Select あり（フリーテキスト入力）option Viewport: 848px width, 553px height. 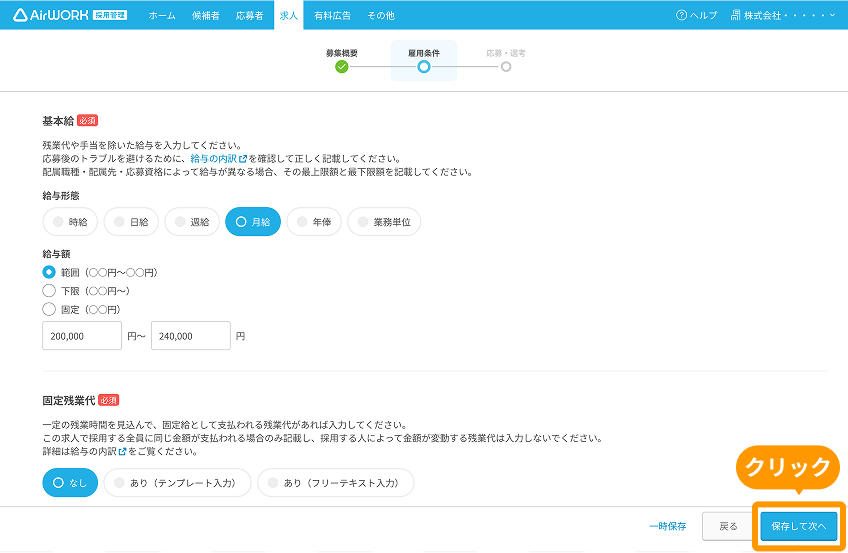click(x=335, y=482)
